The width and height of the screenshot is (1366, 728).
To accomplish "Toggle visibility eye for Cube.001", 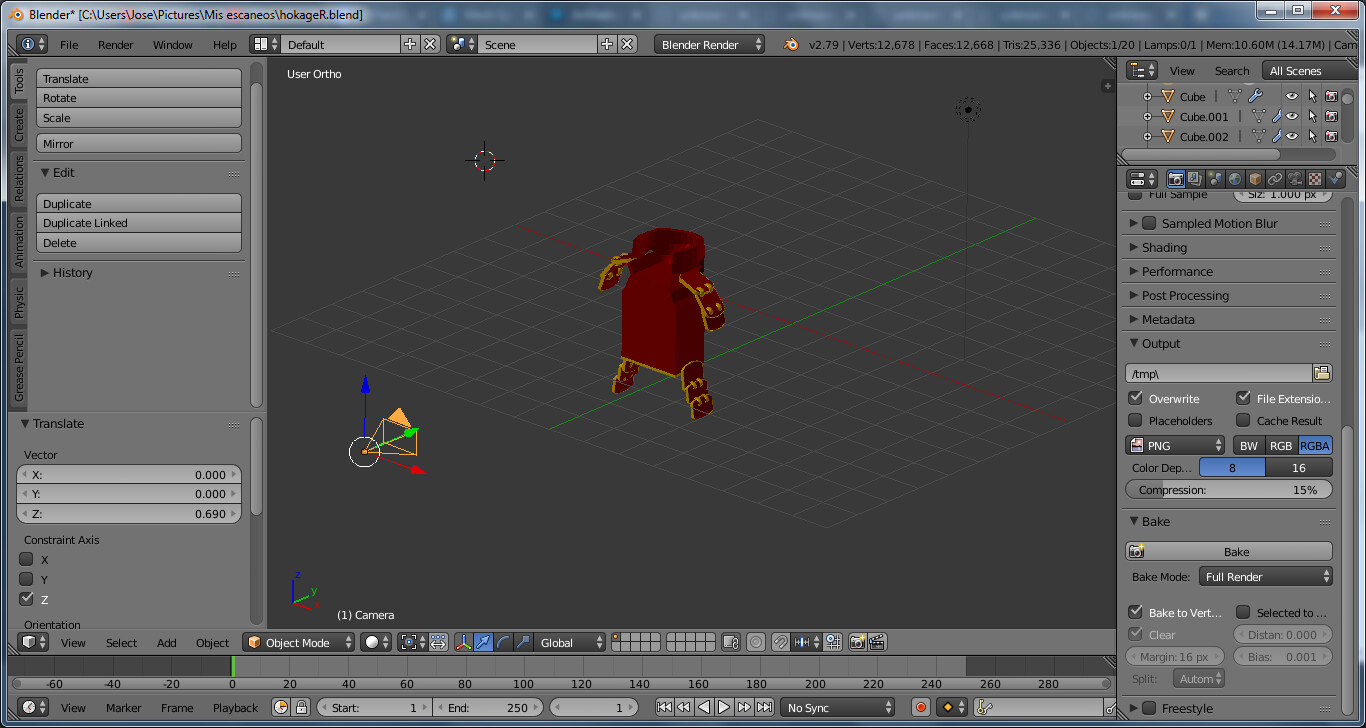I will tap(1292, 117).
